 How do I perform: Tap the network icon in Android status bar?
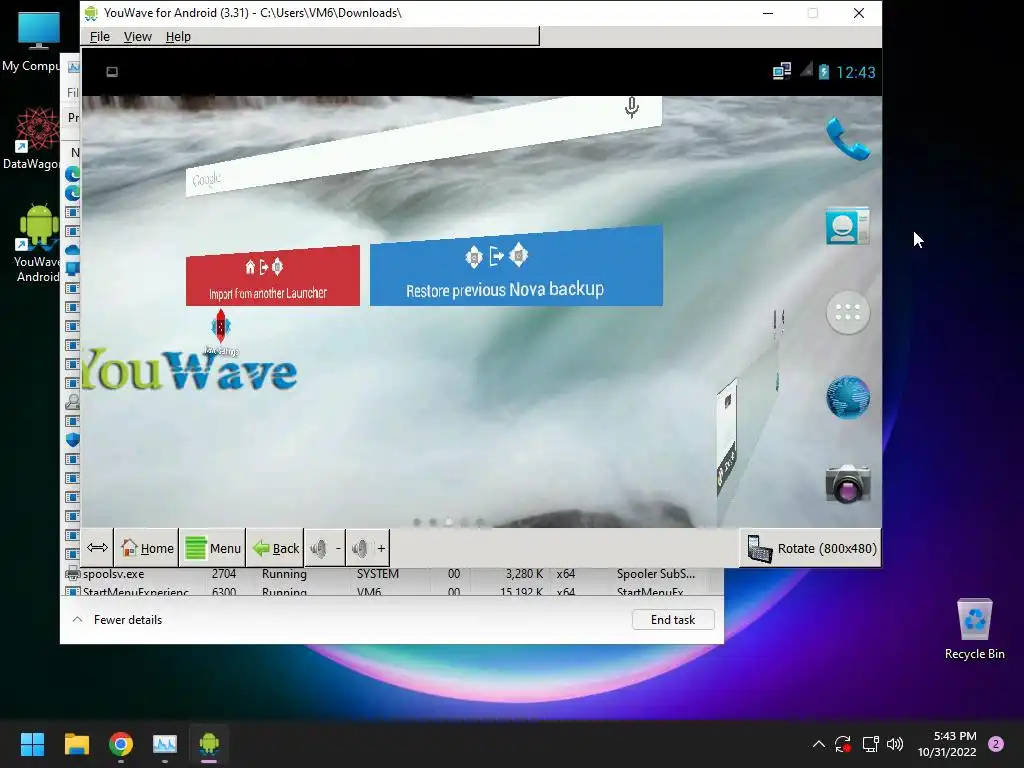(782, 71)
